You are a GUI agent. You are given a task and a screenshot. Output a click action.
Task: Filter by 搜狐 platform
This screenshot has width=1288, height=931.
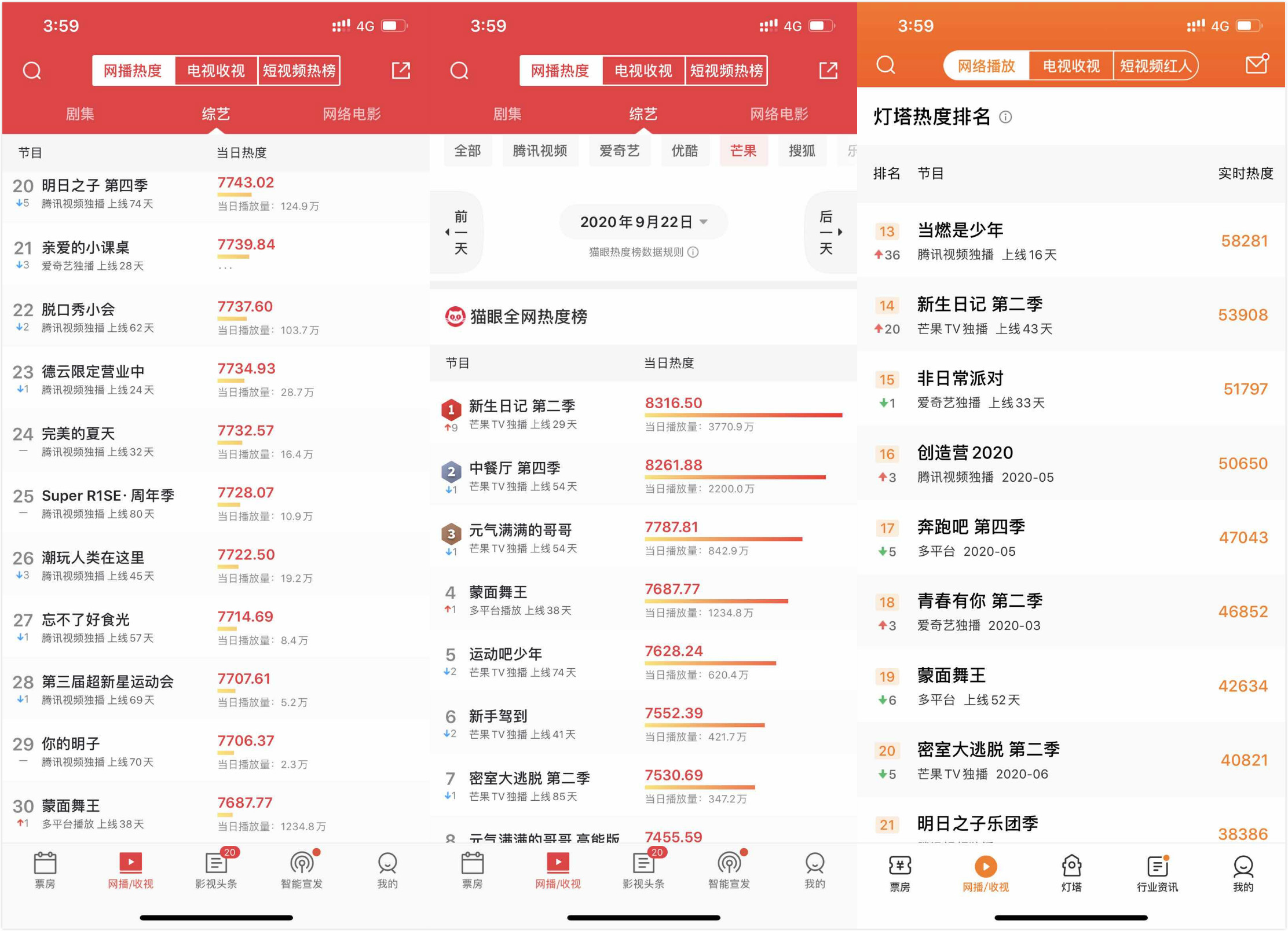point(802,151)
